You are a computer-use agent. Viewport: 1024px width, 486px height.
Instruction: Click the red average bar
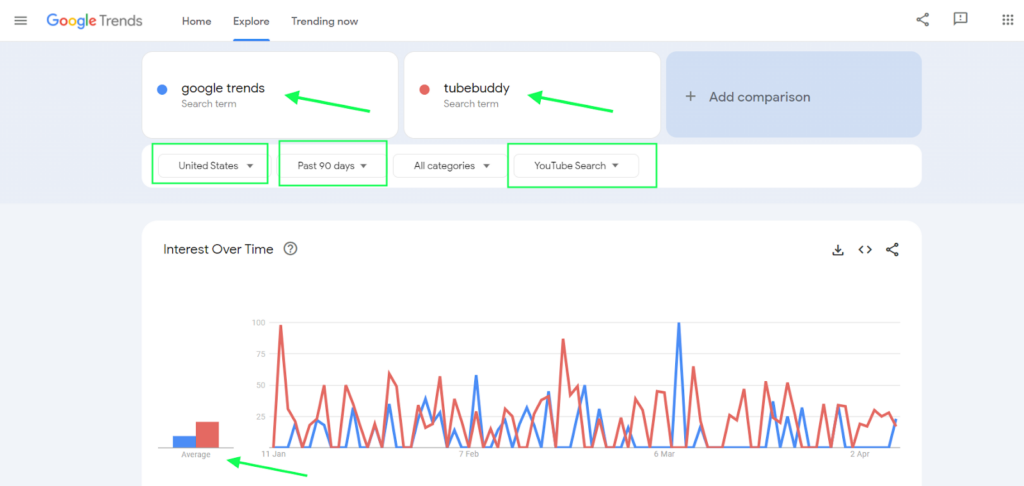(x=207, y=434)
